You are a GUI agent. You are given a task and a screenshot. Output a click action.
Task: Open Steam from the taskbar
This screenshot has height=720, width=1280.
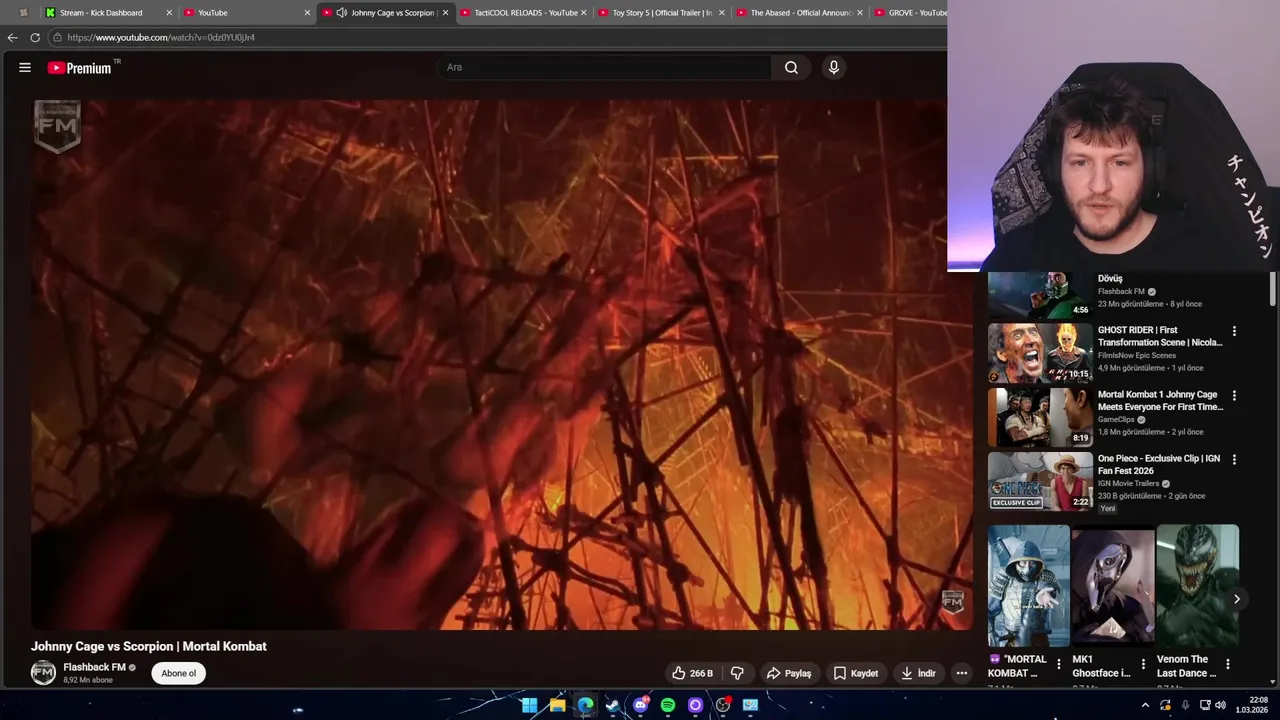pos(612,705)
